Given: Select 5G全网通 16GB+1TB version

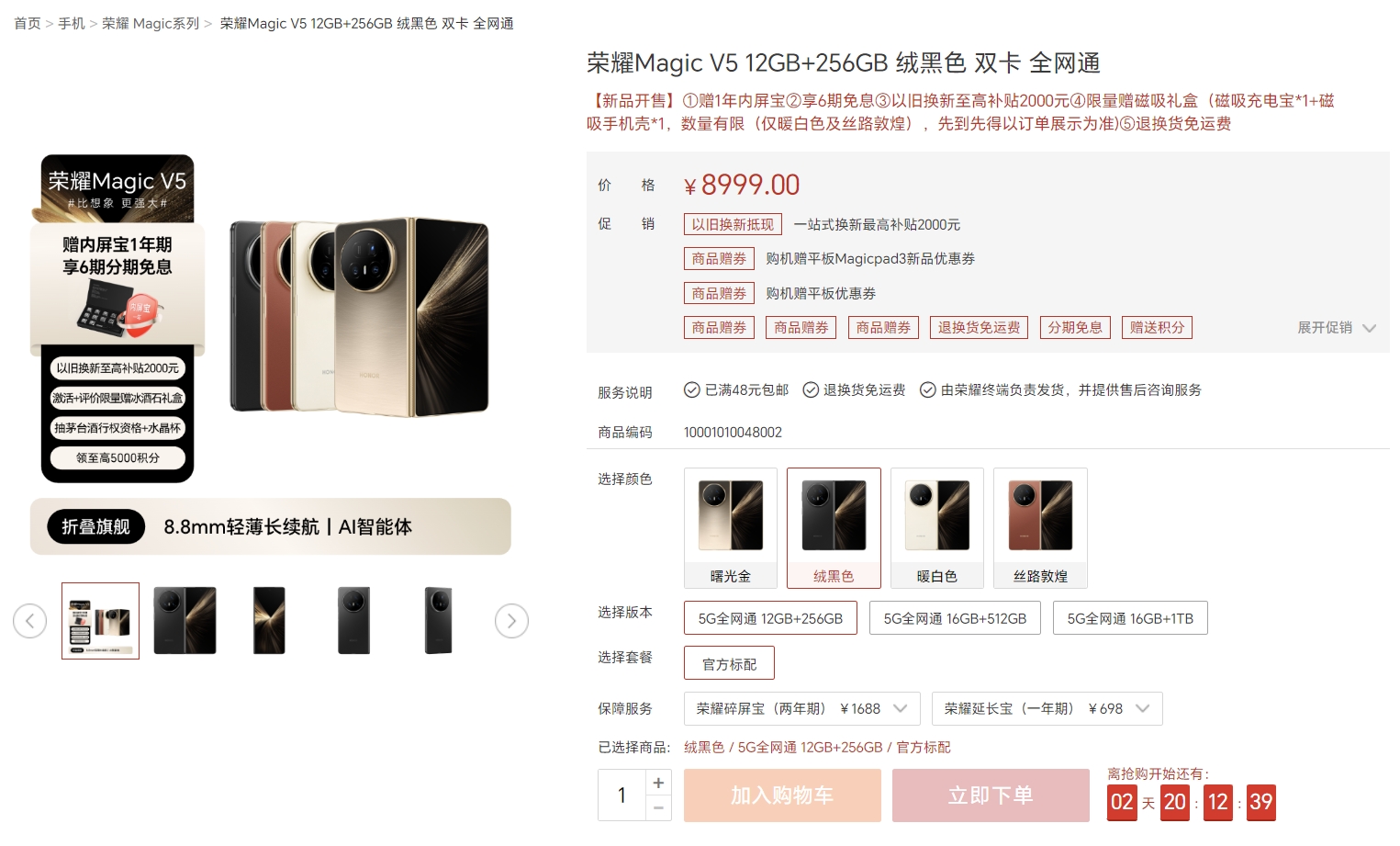Looking at the screenshot, I should click(1130, 618).
